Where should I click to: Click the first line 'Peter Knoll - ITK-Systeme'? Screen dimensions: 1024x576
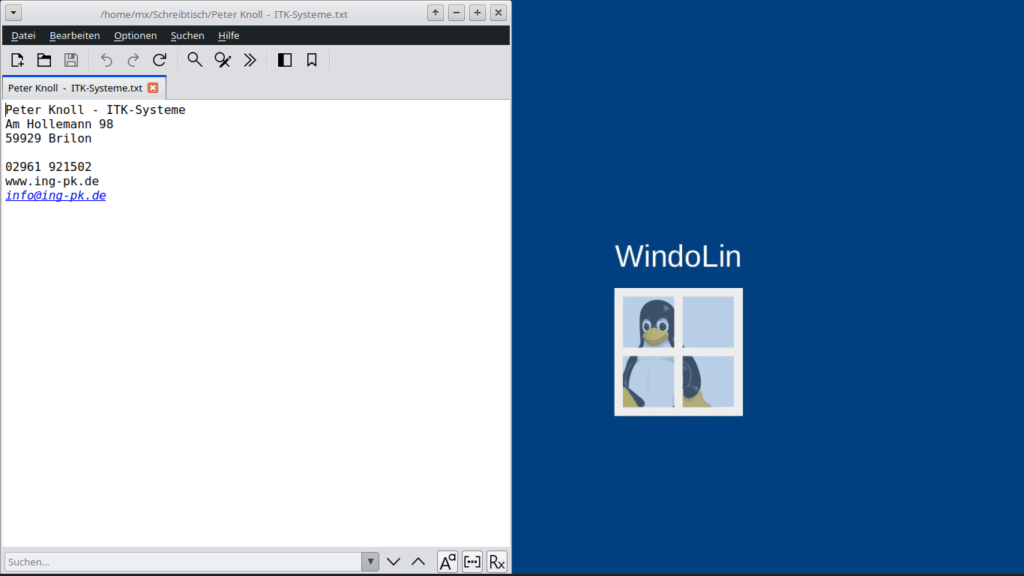click(95, 110)
